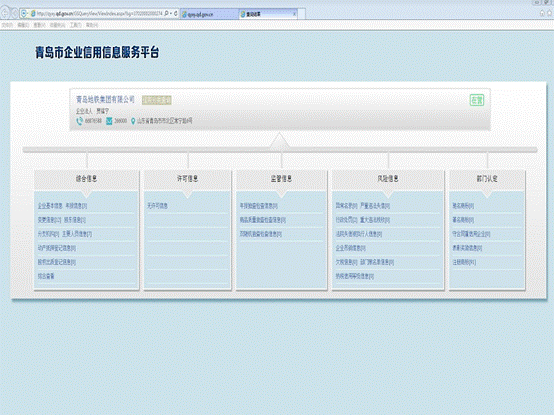Open the 企业异常信息 link
This screenshot has height=415, width=554.
click(350, 248)
